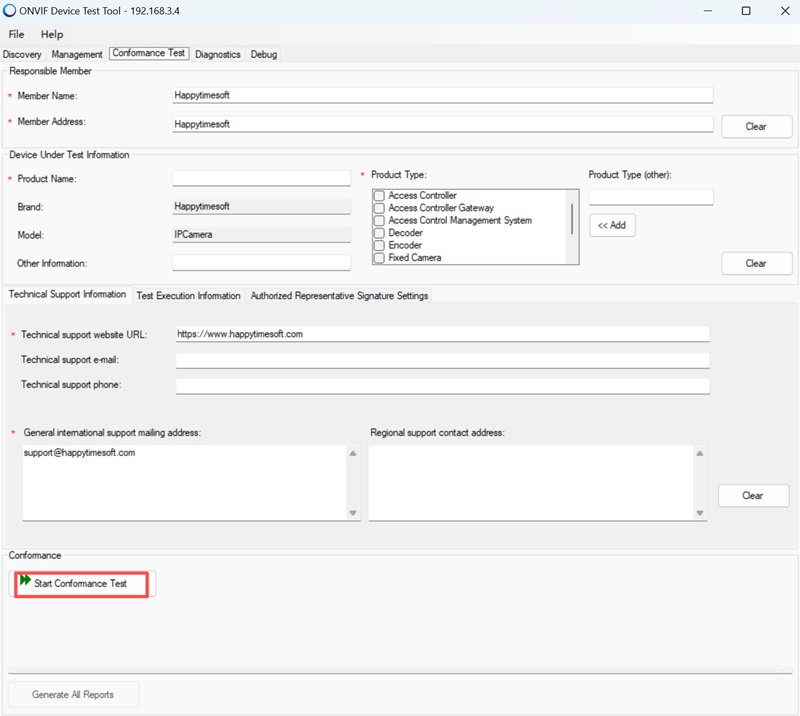This screenshot has width=800, height=716.
Task: Switch to the Discovery tab
Action: point(22,54)
